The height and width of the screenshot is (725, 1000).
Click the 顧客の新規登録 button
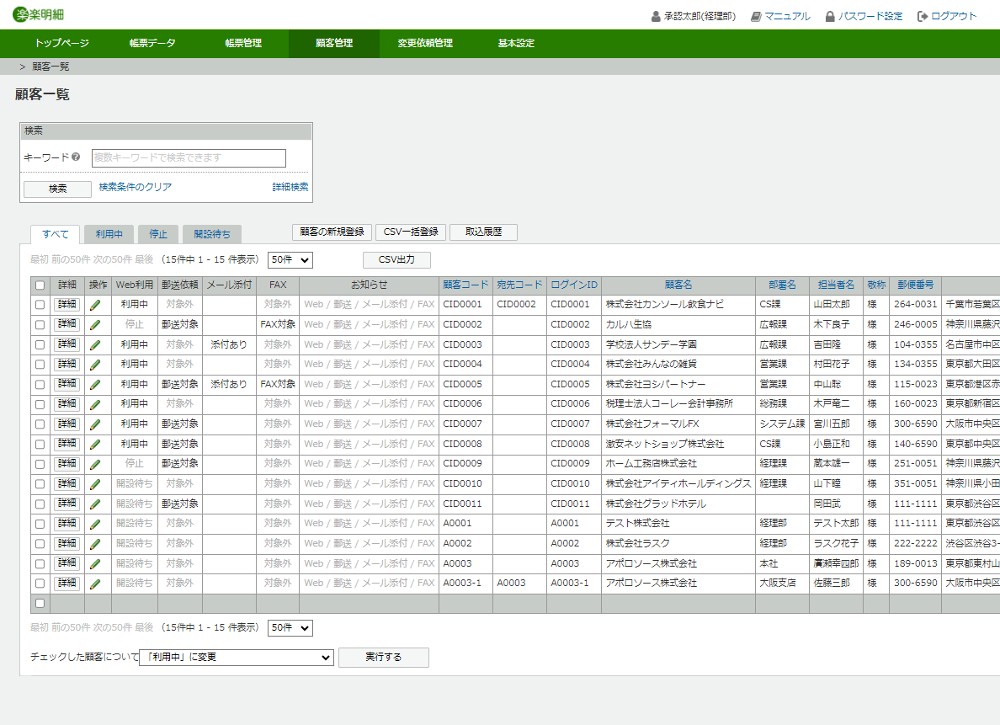point(332,232)
